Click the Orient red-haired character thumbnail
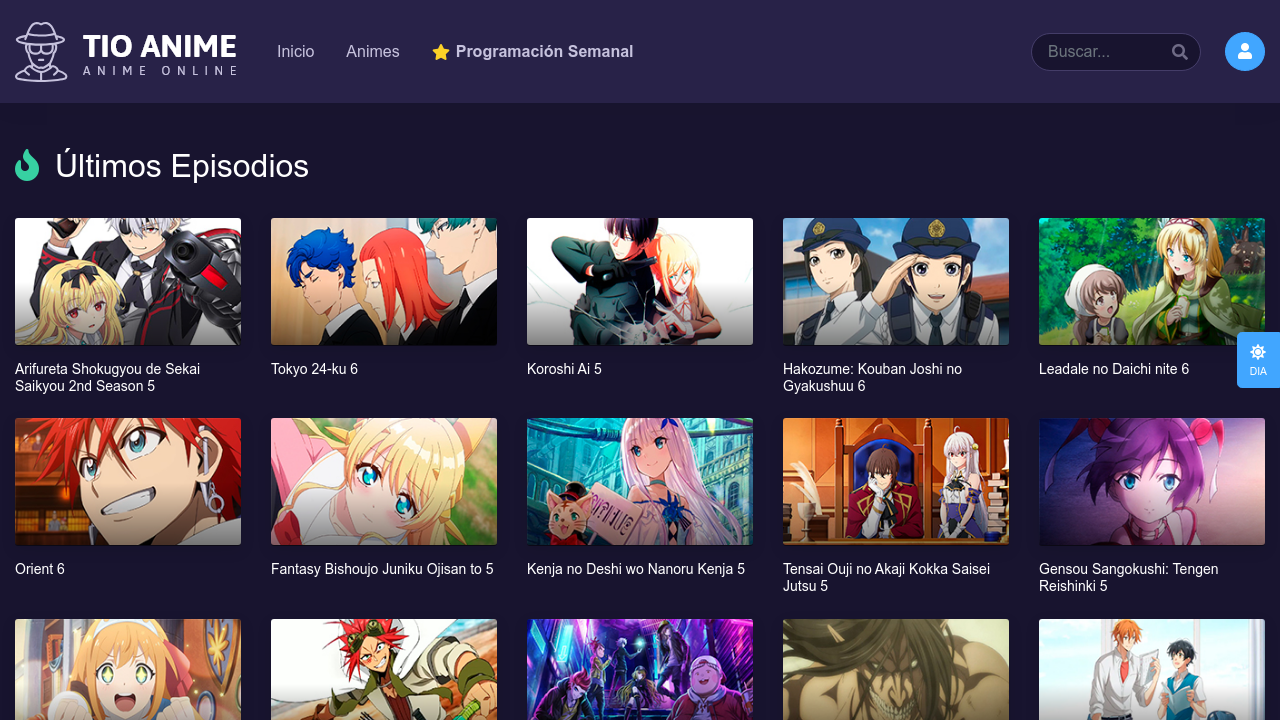Viewport: 1280px width, 720px height. 128,482
